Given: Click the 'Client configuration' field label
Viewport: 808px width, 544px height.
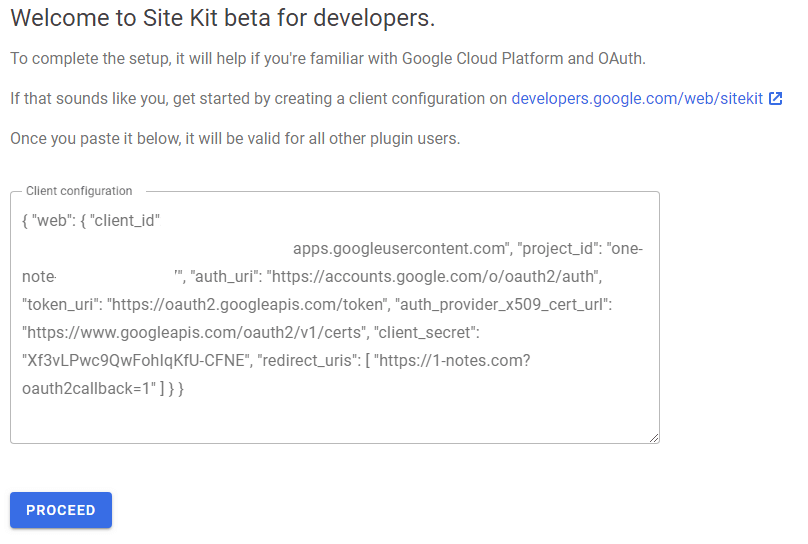Looking at the screenshot, I should pos(79,191).
